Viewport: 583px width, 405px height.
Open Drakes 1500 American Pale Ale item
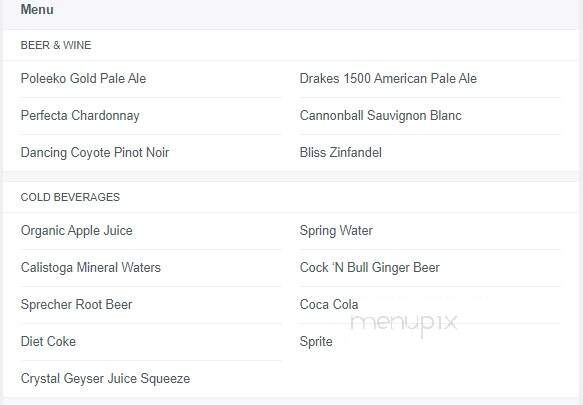coord(388,78)
